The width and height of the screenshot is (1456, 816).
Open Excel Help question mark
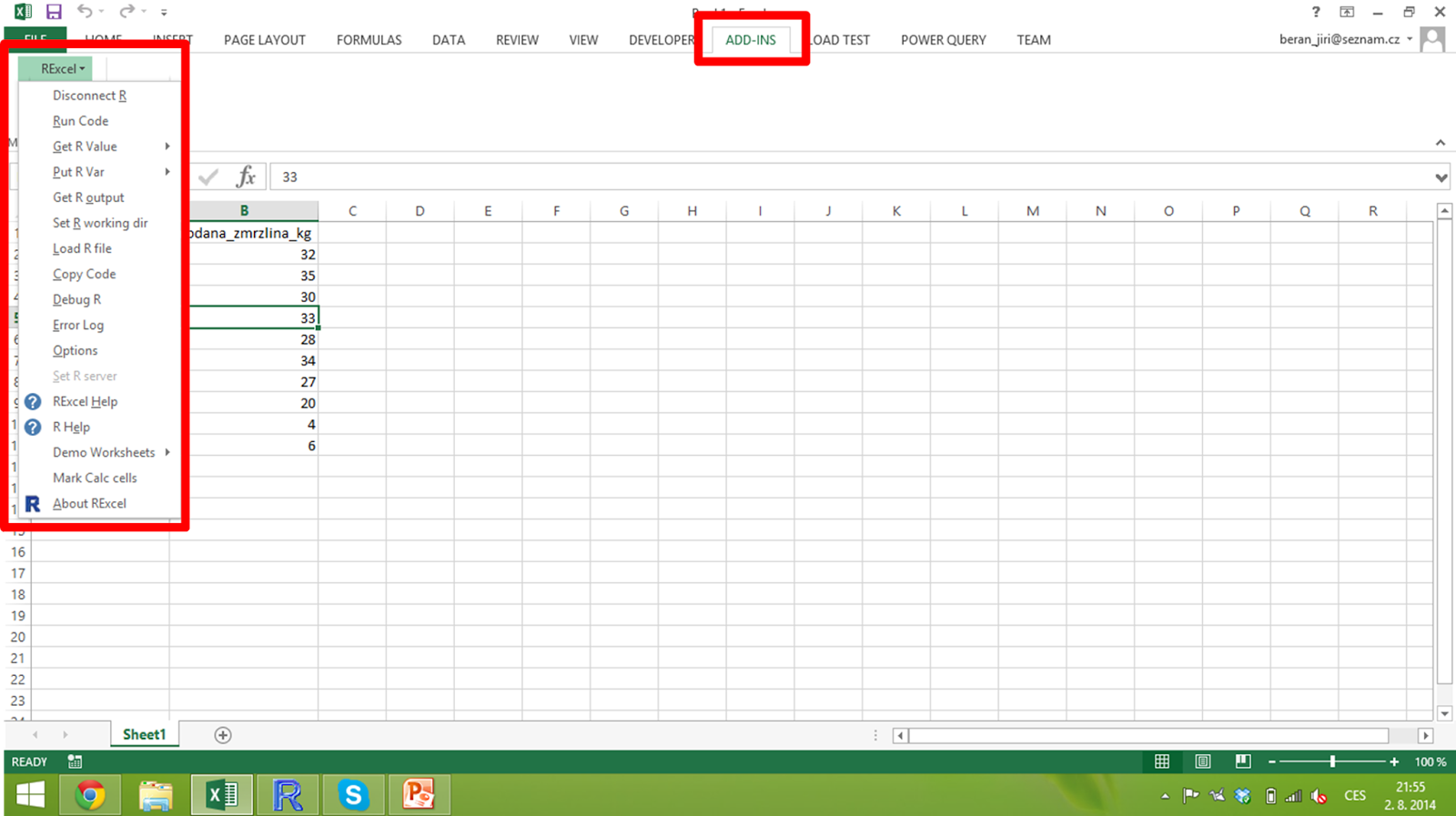click(x=1316, y=12)
